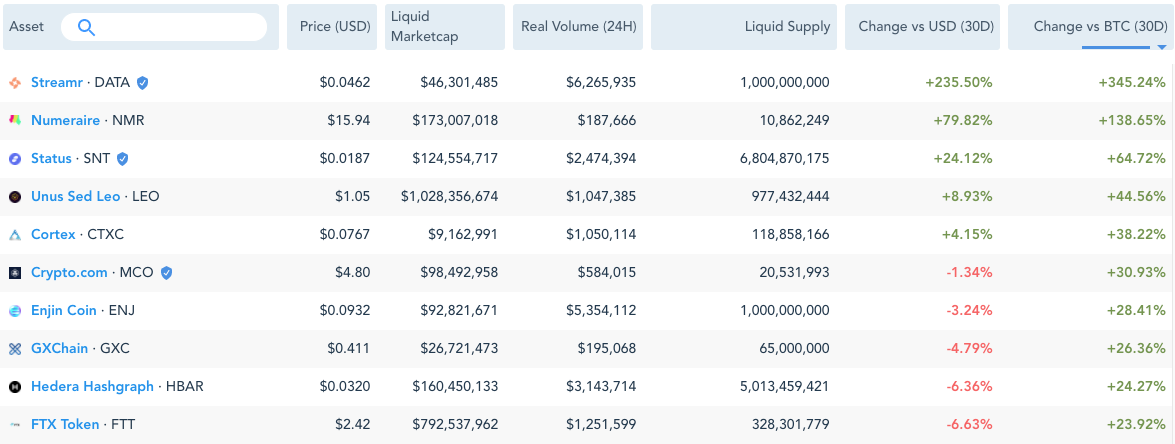
Task: Click the volume value $6,265,935
Action: click(601, 82)
